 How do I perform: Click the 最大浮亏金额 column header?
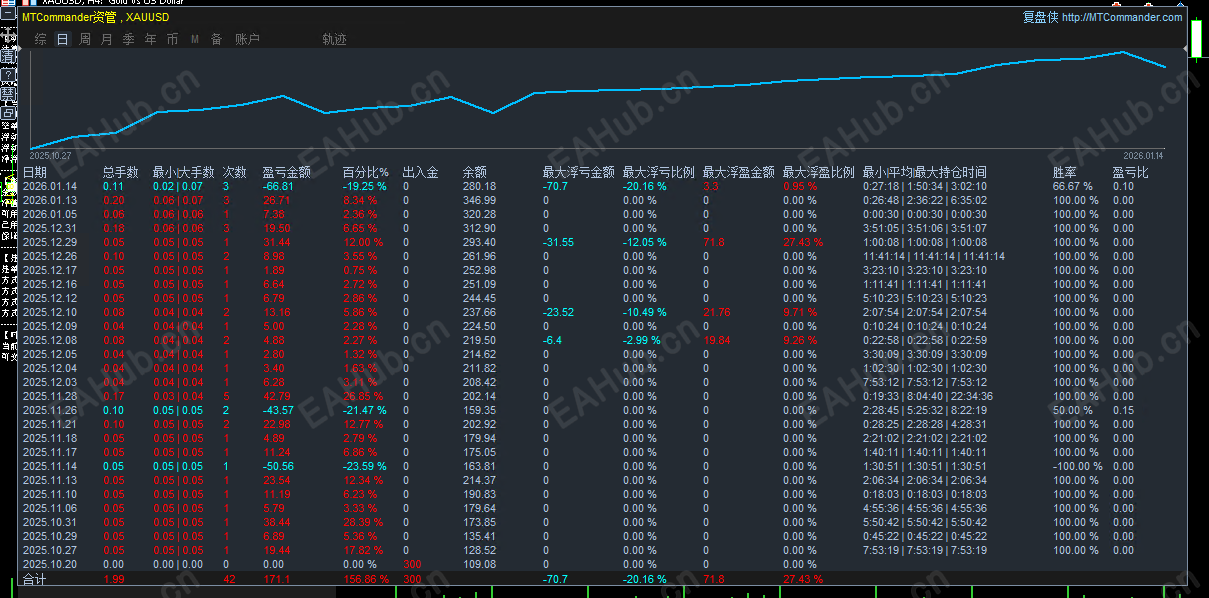tap(579, 172)
